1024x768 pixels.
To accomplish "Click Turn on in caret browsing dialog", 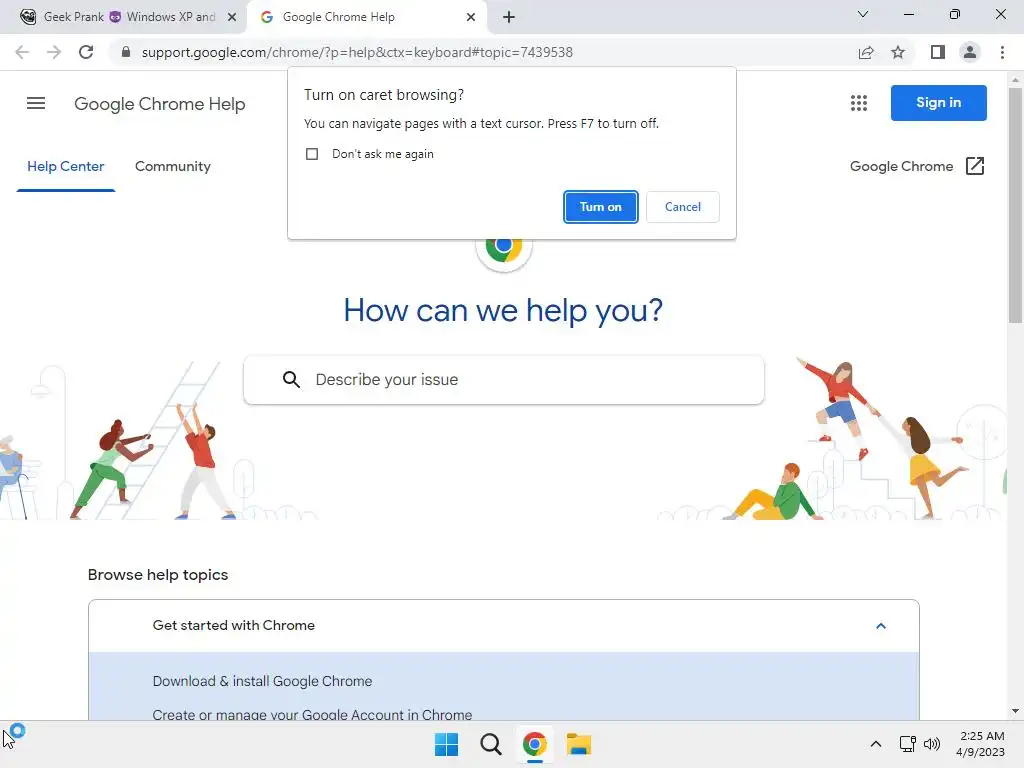I will [600, 207].
